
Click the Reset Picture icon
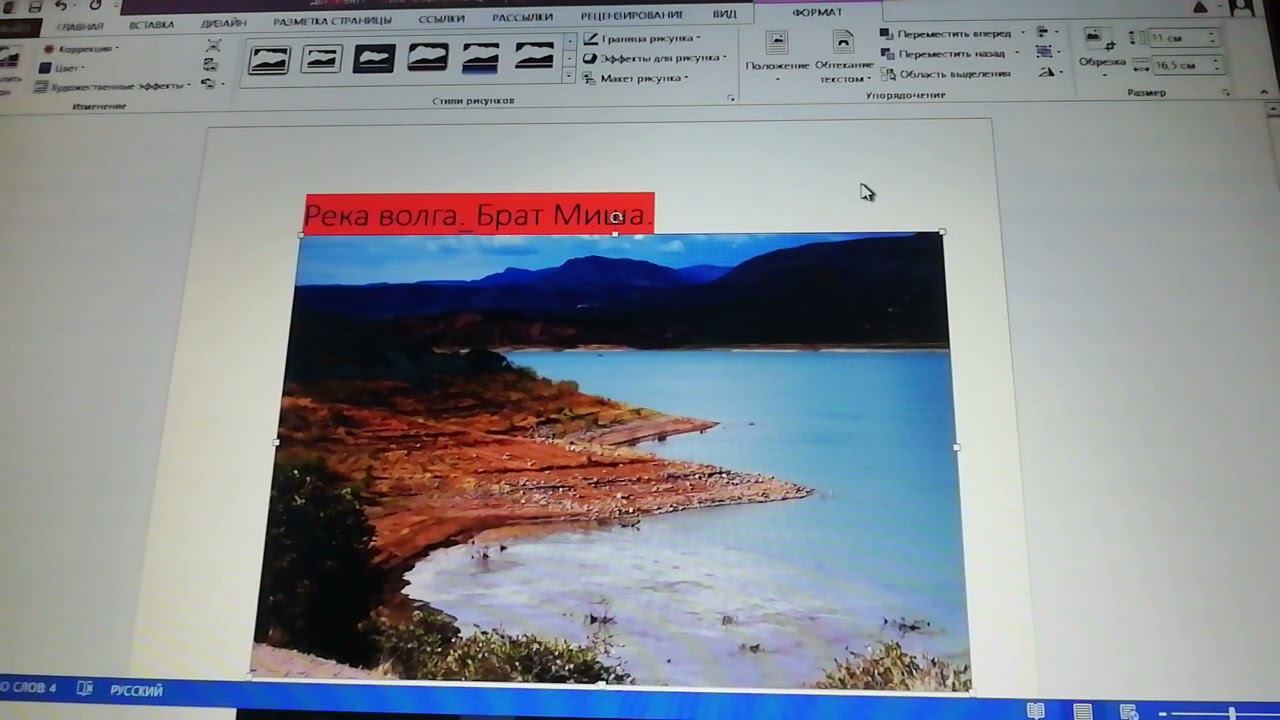pos(210,84)
